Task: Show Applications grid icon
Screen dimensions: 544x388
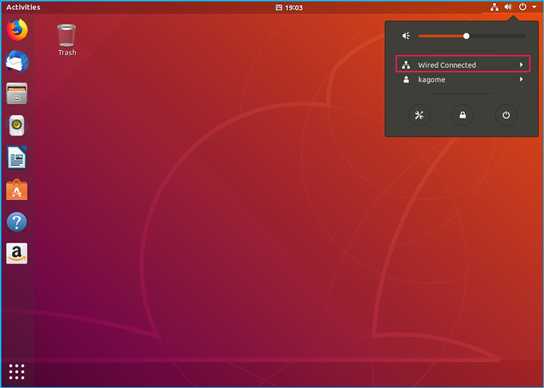Action: pos(17,372)
